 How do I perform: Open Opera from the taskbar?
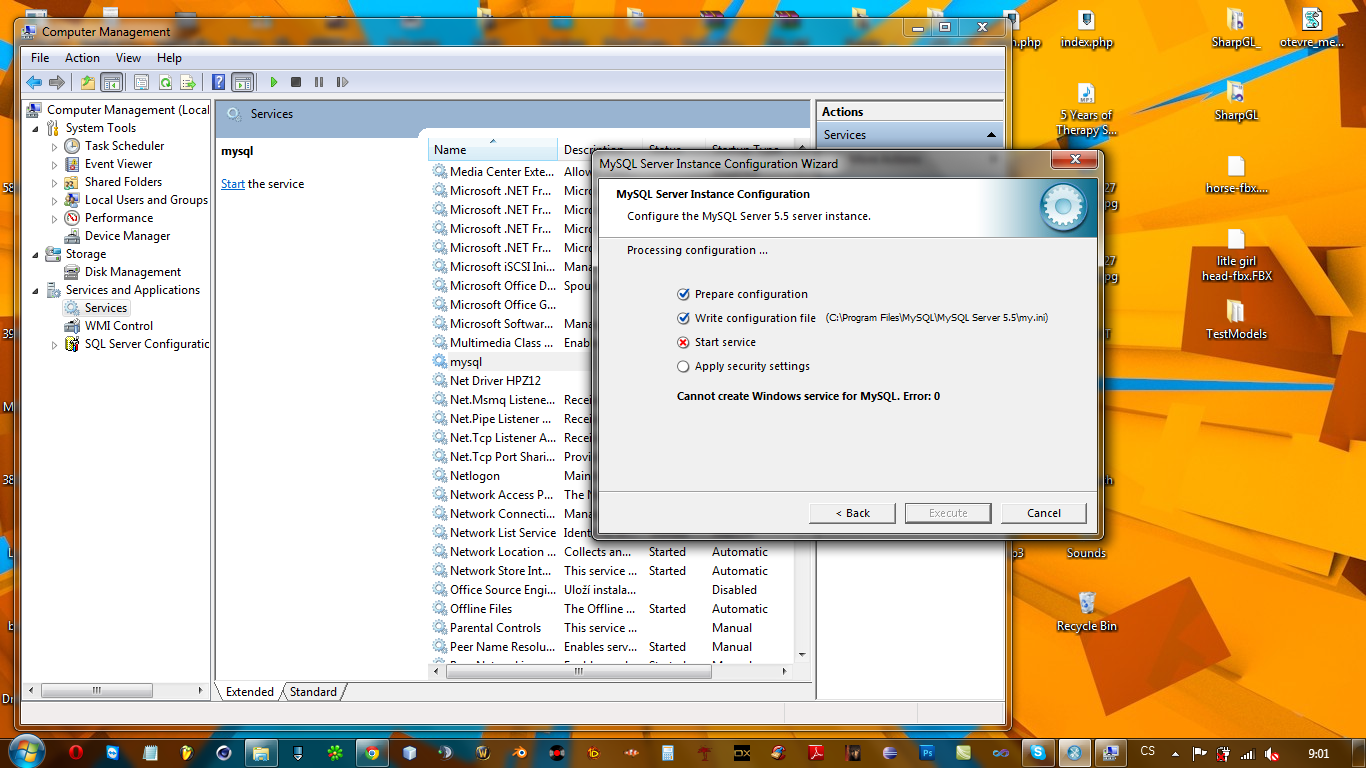point(75,752)
